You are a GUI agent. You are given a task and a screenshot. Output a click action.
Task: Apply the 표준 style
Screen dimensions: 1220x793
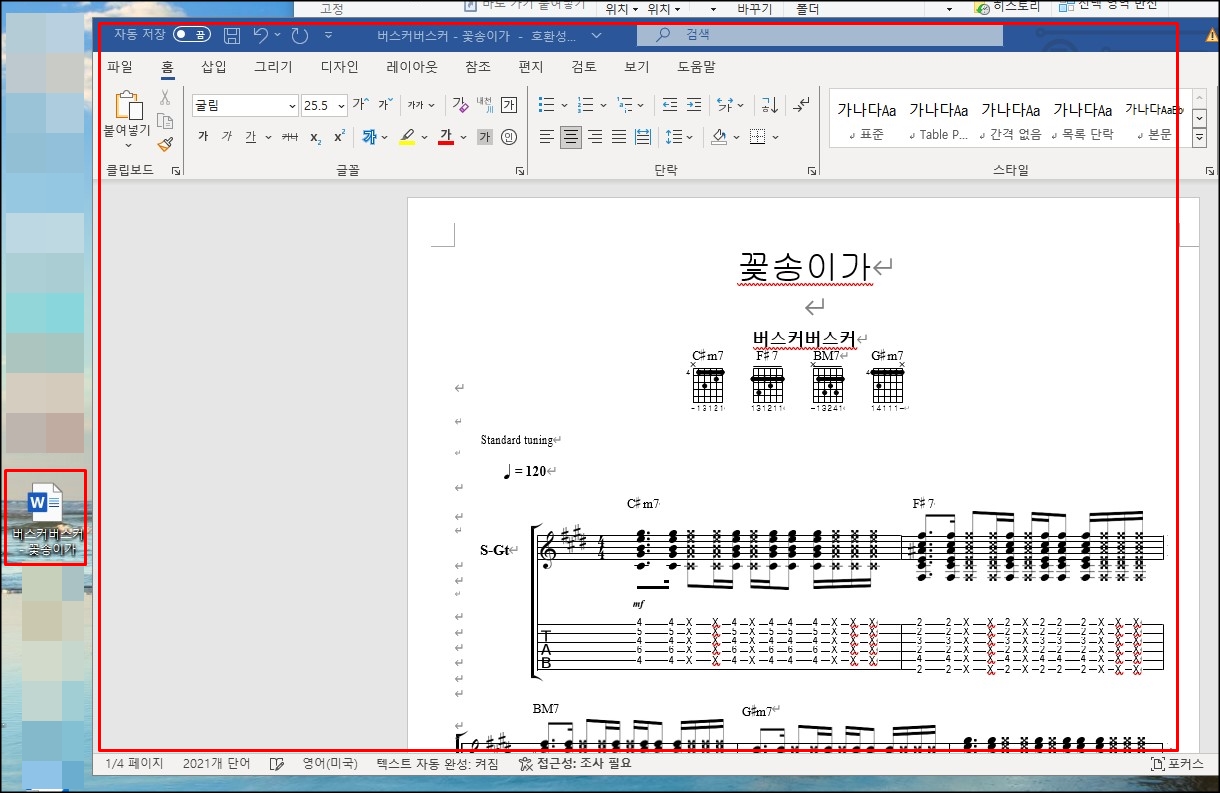coord(867,119)
